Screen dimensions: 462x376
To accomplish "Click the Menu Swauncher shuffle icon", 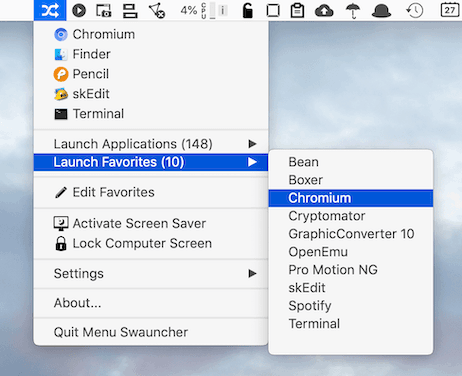I will 50,10.
